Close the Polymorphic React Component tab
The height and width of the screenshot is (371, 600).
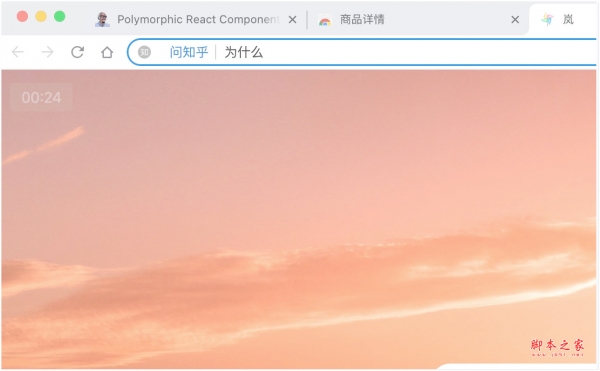click(292, 20)
